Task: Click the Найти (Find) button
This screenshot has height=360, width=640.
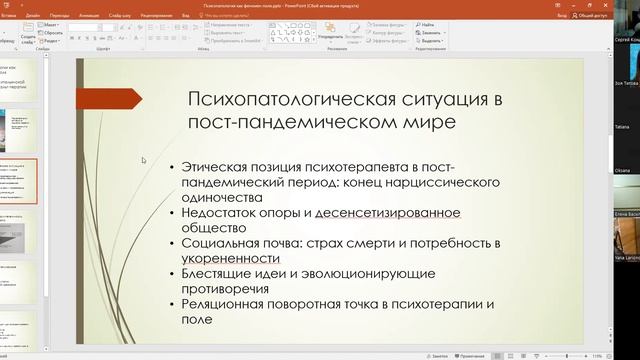Action: pyautogui.click(x=425, y=25)
